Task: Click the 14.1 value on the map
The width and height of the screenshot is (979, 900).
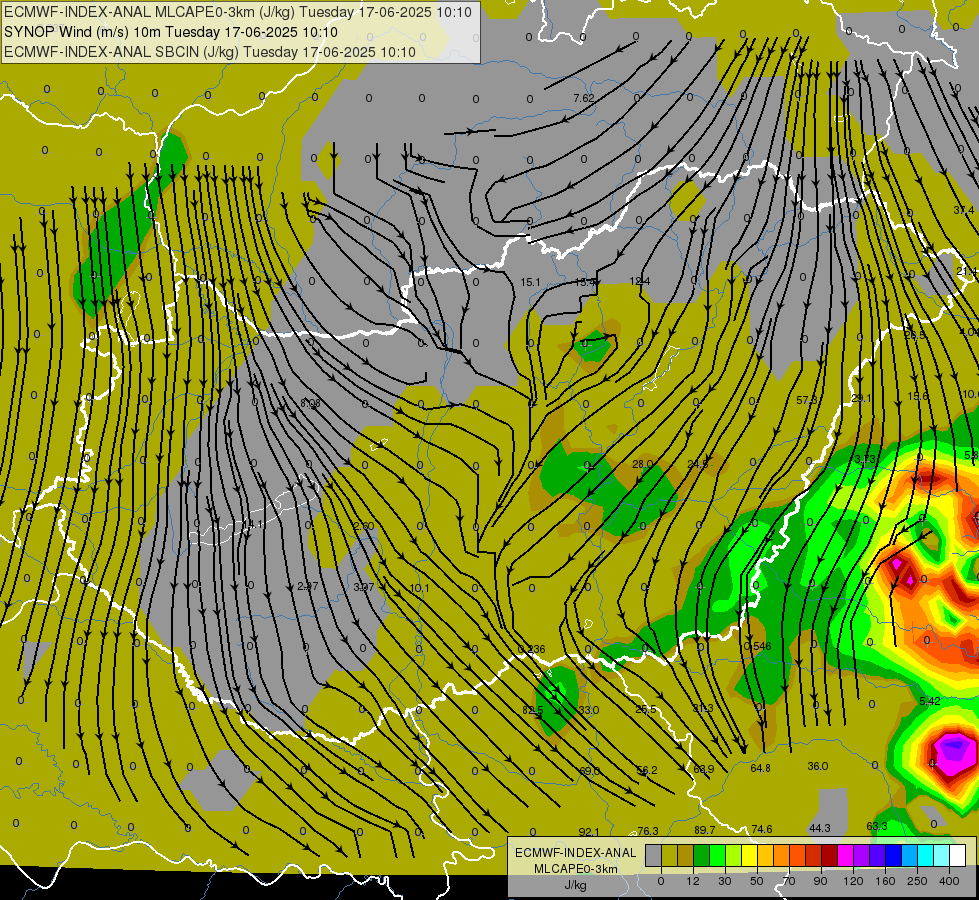Action: pos(252,524)
